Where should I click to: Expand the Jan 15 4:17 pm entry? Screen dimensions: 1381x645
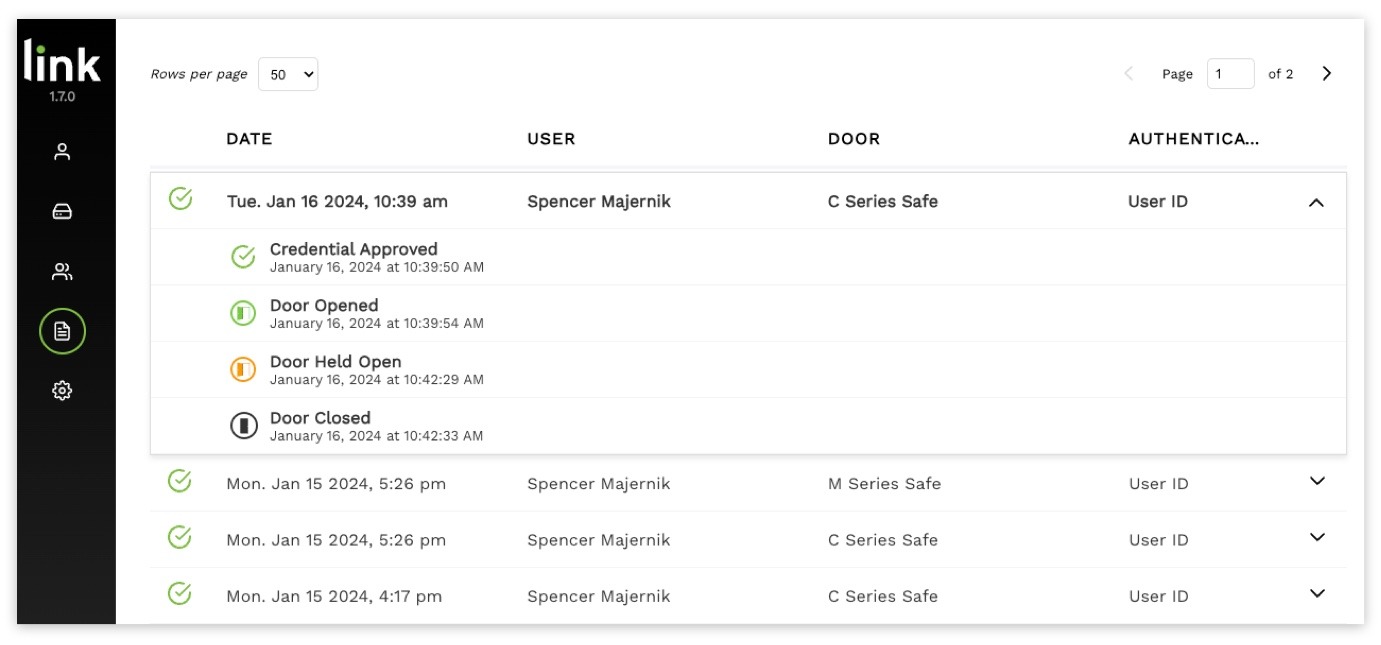(1317, 593)
